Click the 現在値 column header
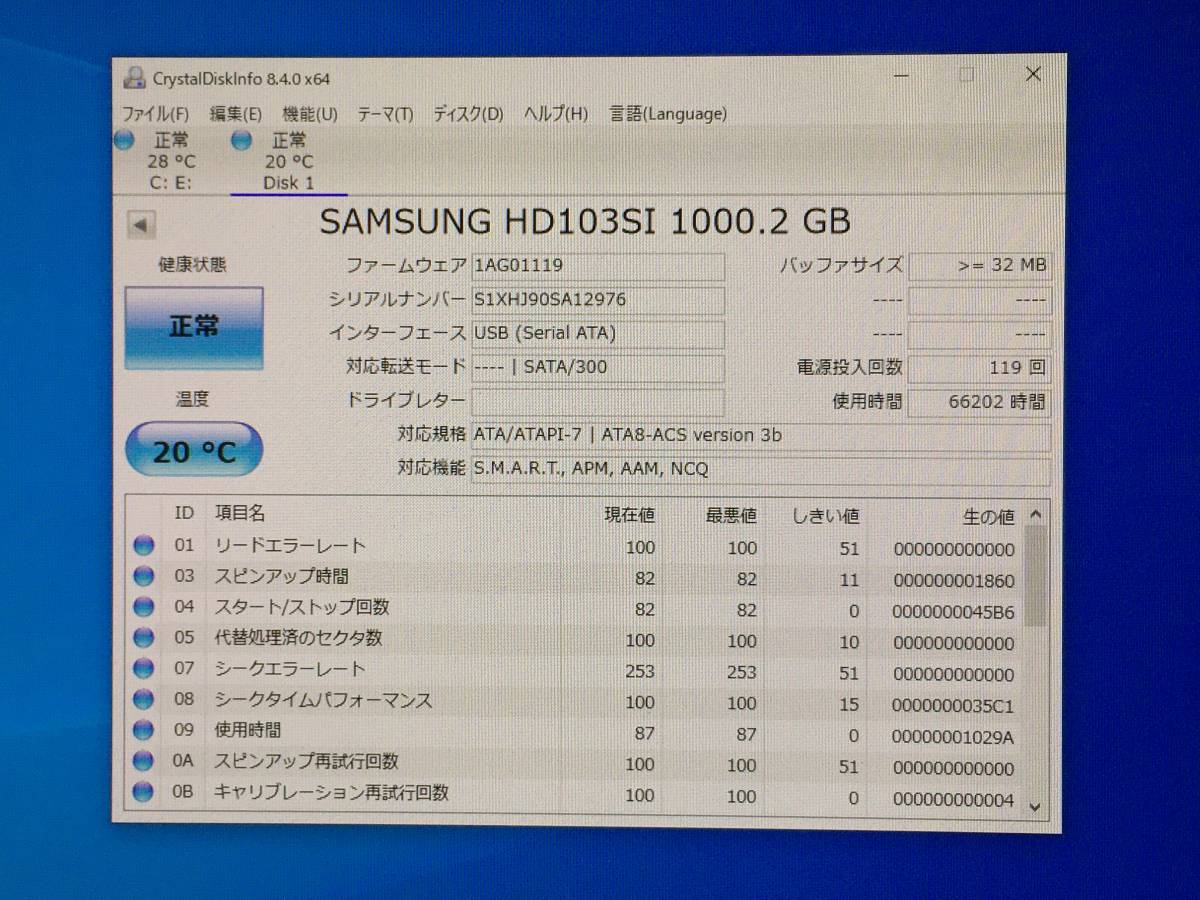Image resolution: width=1200 pixels, height=900 pixels. pyautogui.click(x=630, y=515)
